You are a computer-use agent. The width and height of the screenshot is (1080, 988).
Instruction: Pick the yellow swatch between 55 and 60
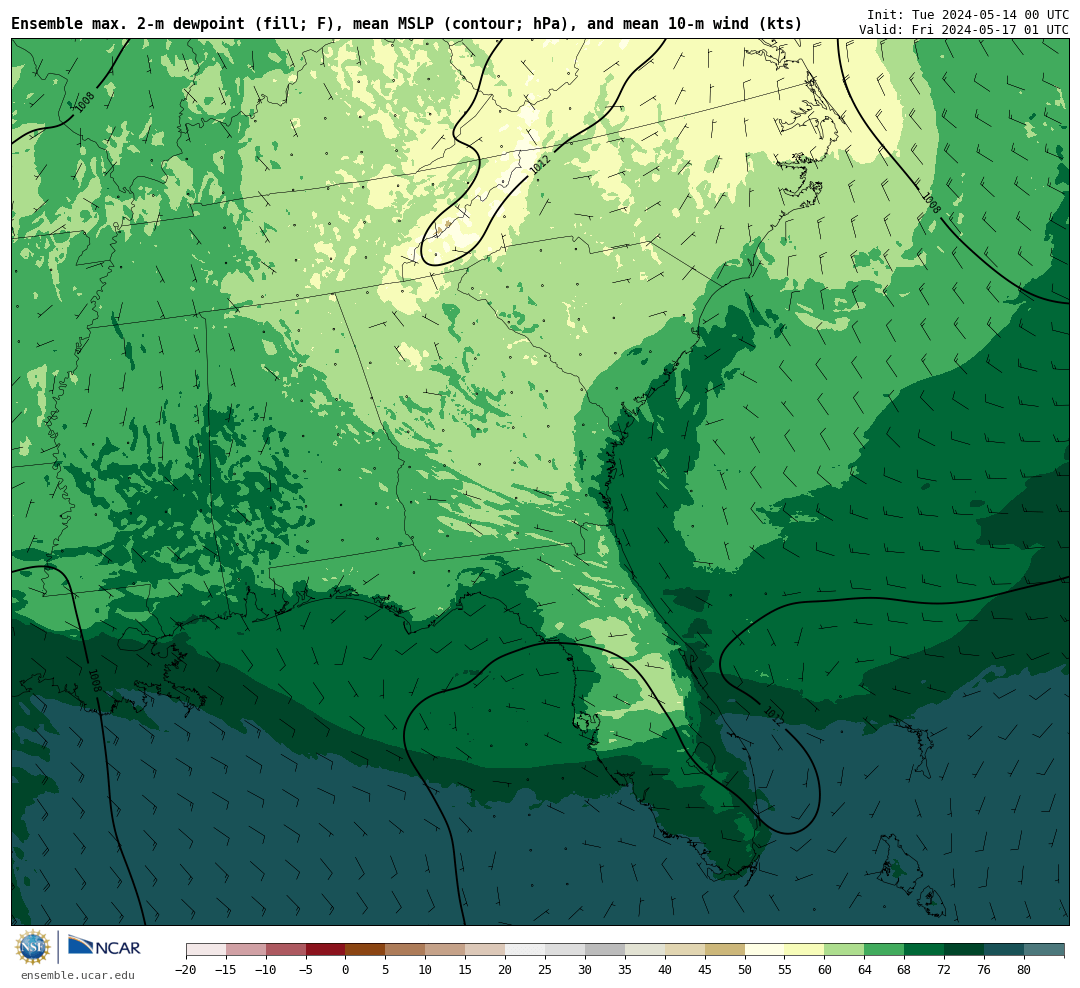click(804, 950)
